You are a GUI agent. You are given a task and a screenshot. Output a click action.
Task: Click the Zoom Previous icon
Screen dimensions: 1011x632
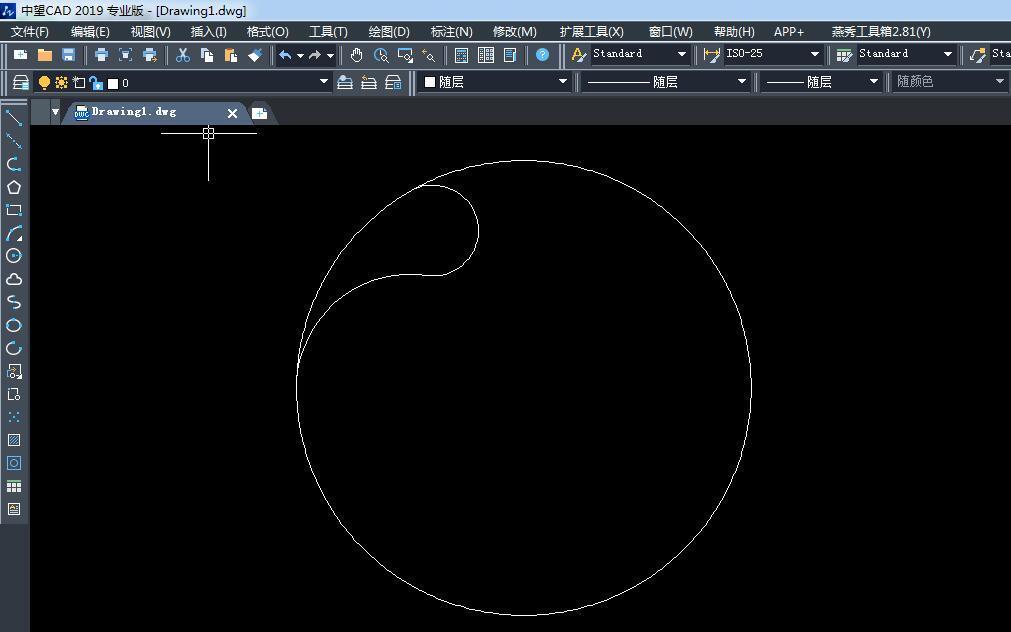tap(429, 55)
